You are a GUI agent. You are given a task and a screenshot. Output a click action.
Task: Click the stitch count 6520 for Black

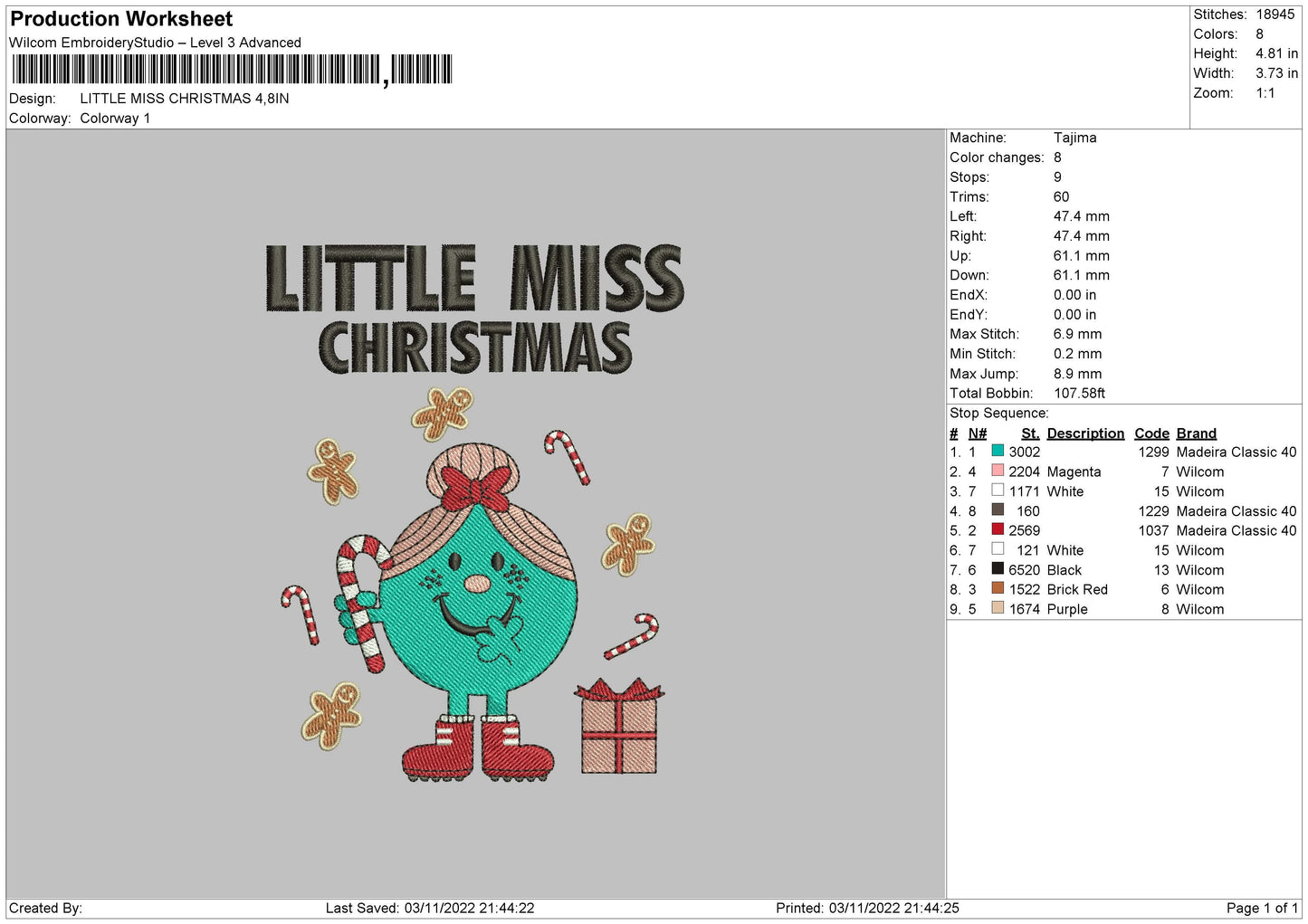tap(1024, 570)
